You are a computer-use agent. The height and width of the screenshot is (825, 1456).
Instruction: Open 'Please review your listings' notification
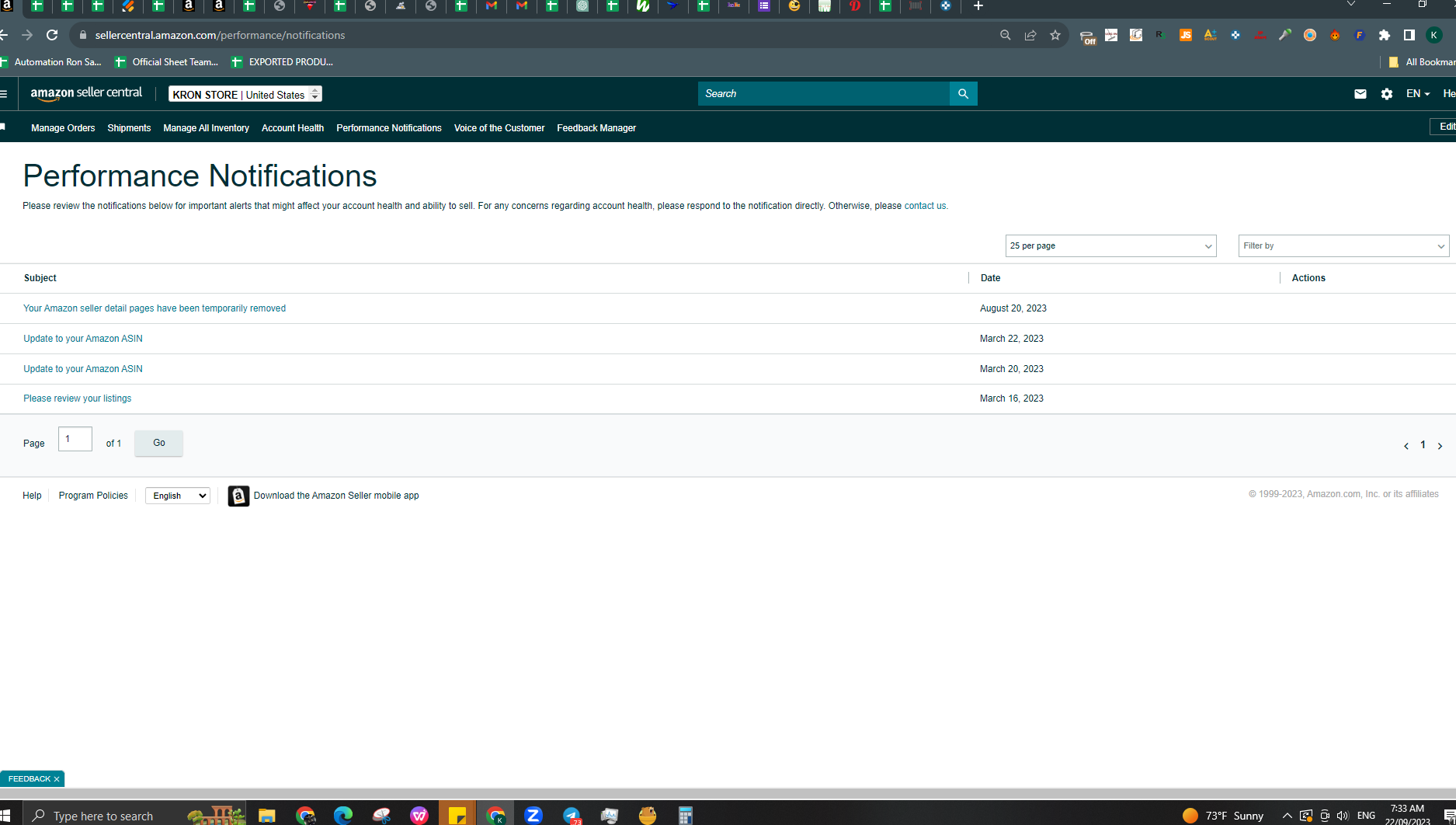[x=77, y=399]
